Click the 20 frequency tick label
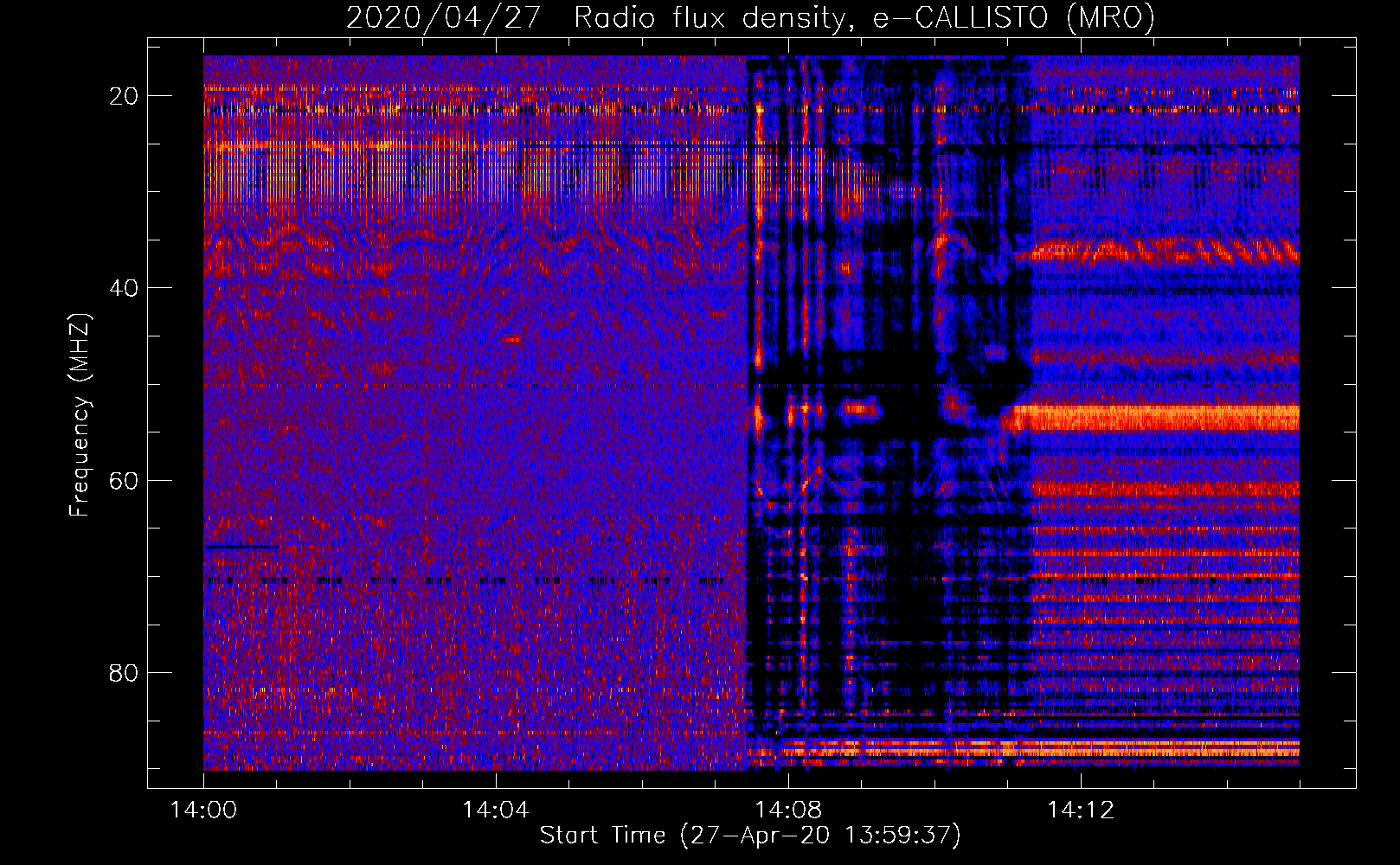Viewport: 1400px width, 865px height. [x=124, y=96]
